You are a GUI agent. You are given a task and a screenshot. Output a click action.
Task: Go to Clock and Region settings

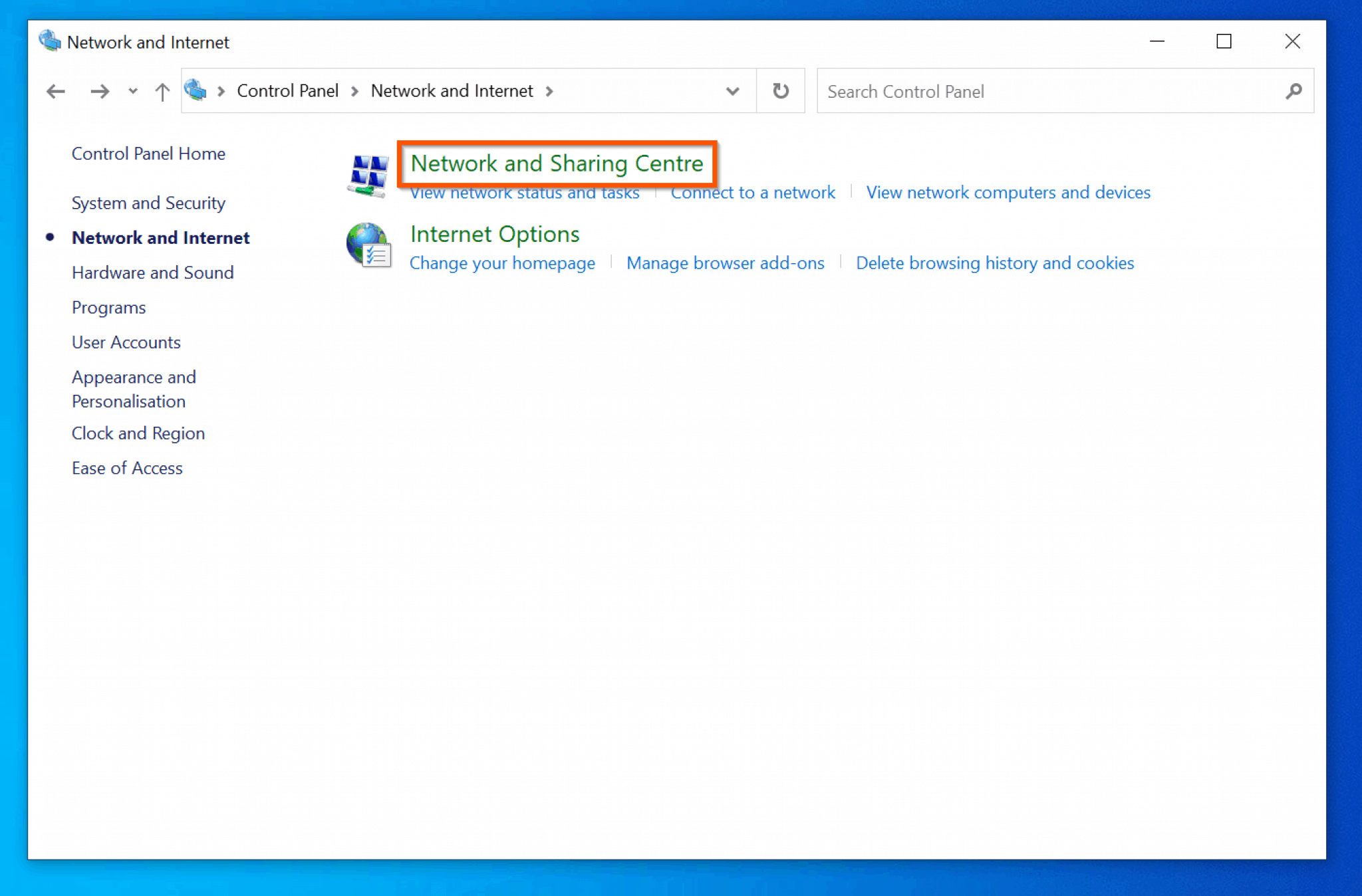pyautogui.click(x=138, y=433)
